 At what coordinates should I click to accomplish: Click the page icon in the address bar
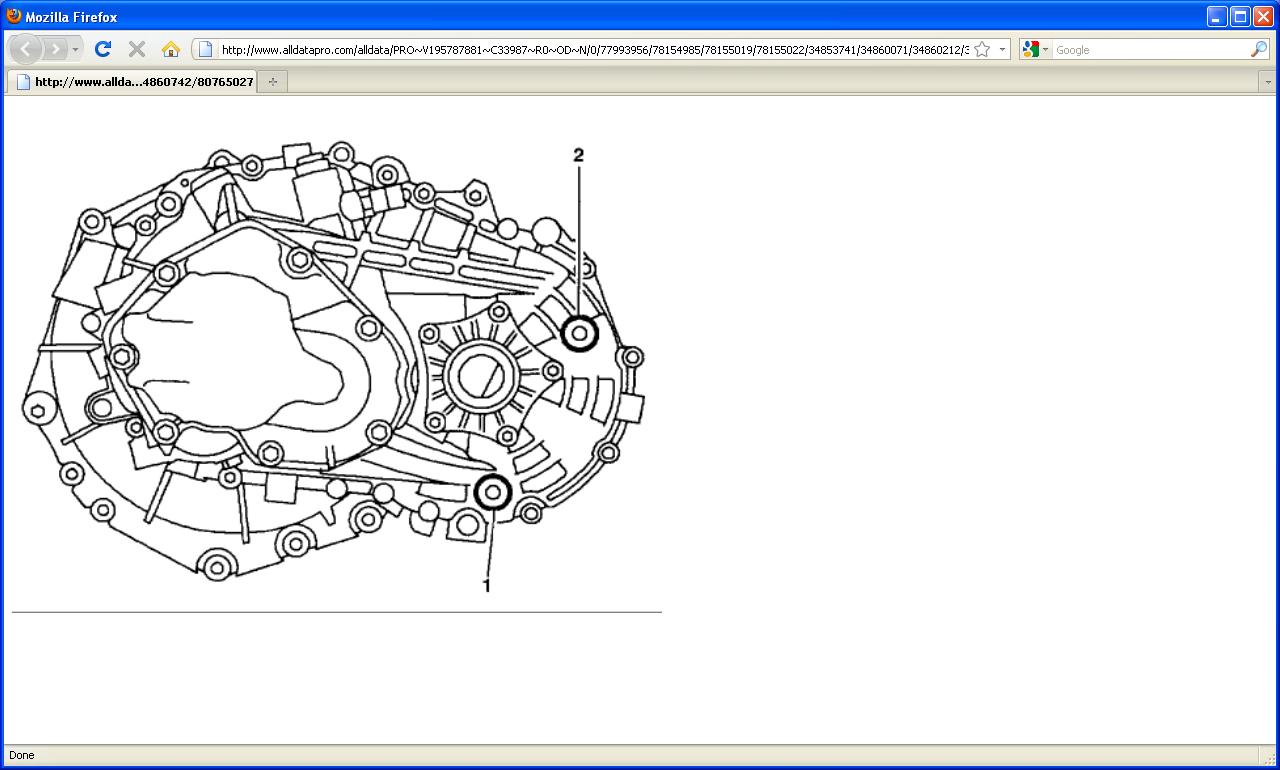pos(205,49)
